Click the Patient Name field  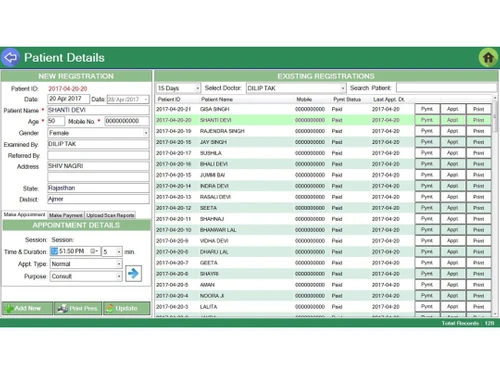click(x=98, y=110)
